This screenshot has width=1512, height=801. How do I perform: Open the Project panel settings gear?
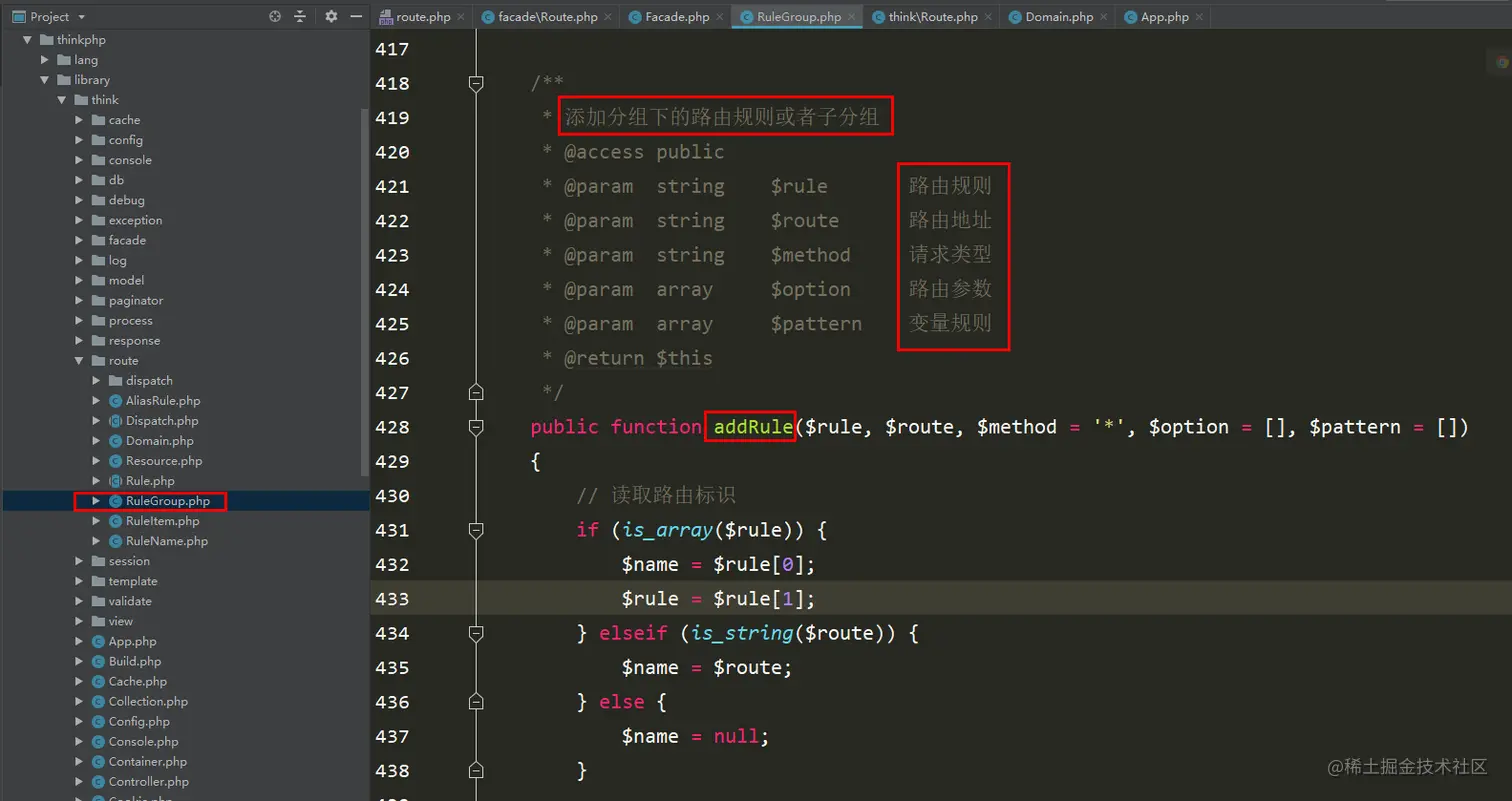click(x=332, y=16)
